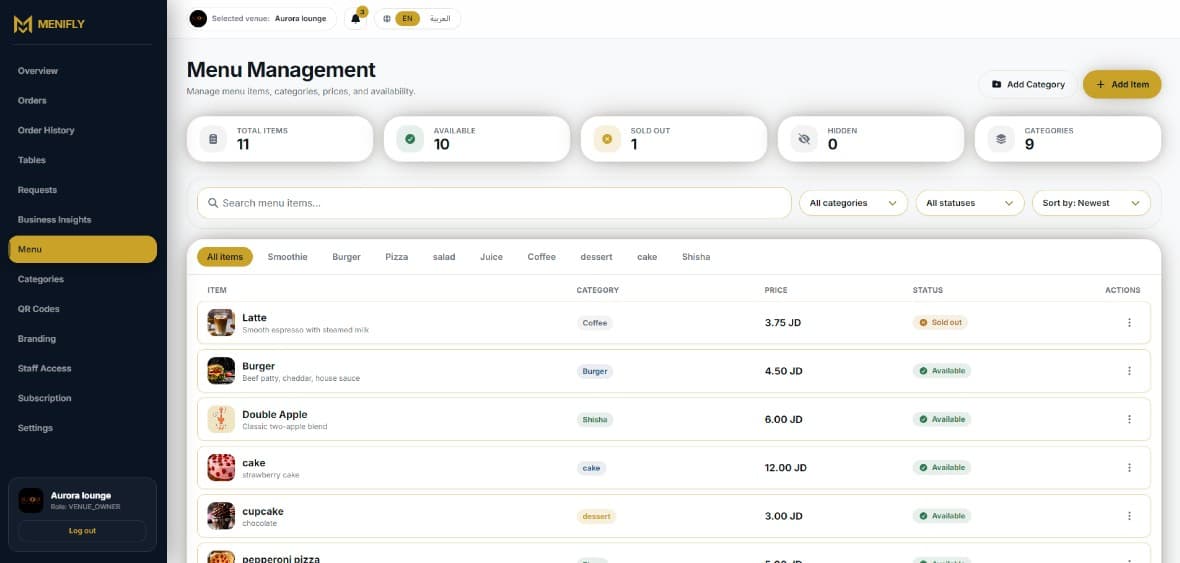The width and height of the screenshot is (1180, 563).
Task: Open the Sort by Newest dropdown
Action: pyautogui.click(x=1091, y=203)
